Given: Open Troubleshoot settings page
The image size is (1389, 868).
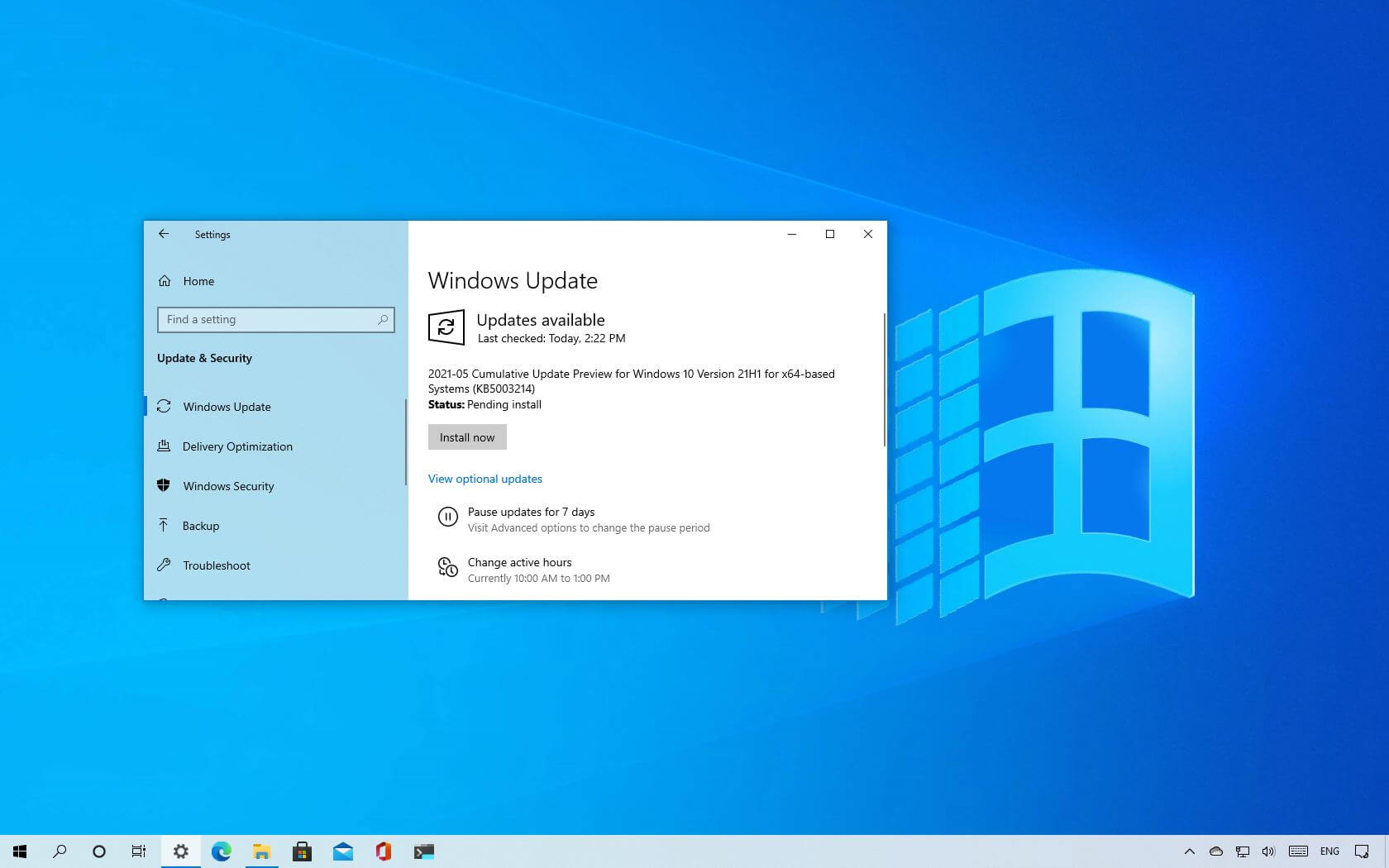Looking at the screenshot, I should 217,565.
